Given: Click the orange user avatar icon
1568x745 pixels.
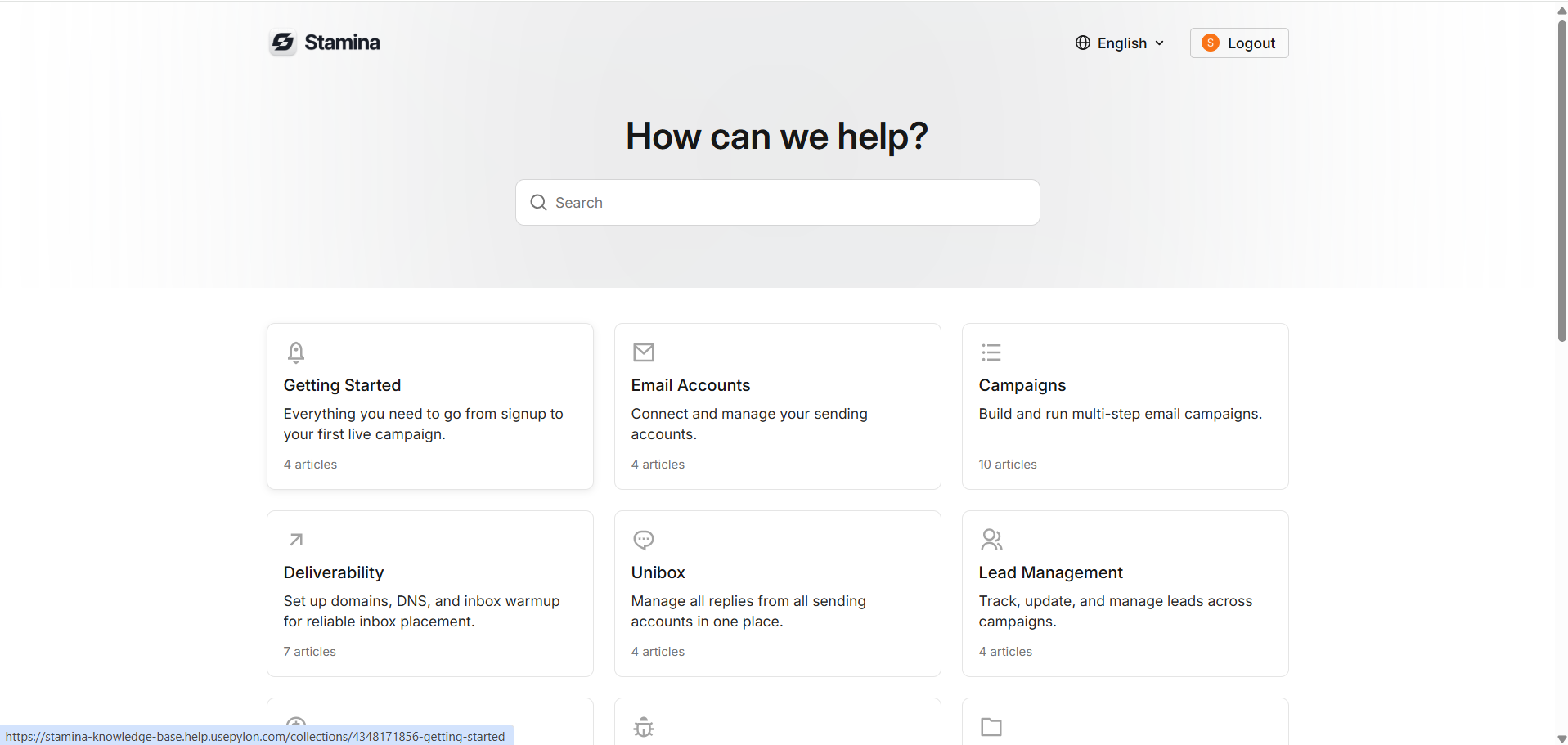Looking at the screenshot, I should click(x=1211, y=43).
